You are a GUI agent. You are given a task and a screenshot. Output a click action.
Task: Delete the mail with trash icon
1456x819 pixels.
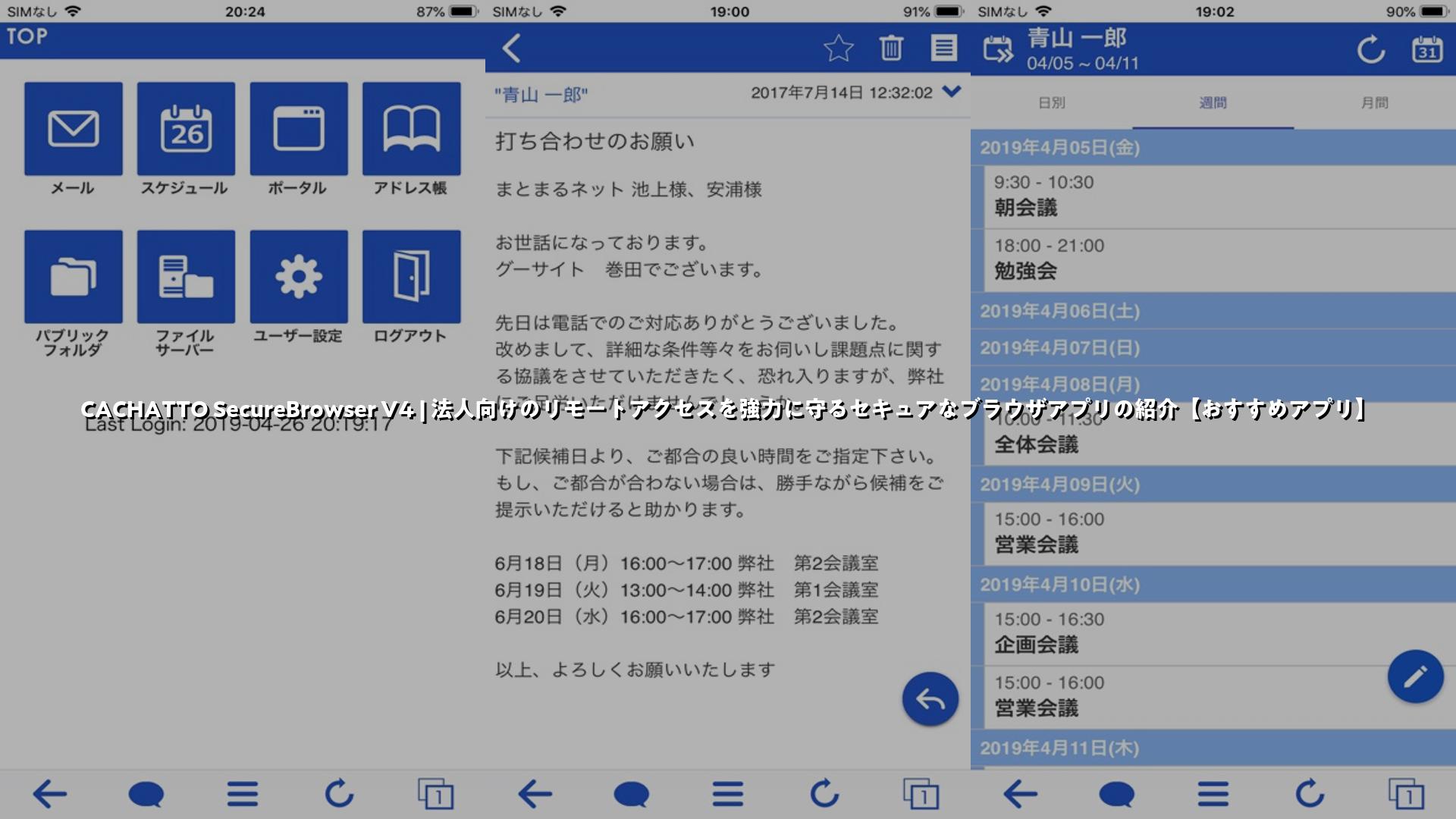click(891, 48)
